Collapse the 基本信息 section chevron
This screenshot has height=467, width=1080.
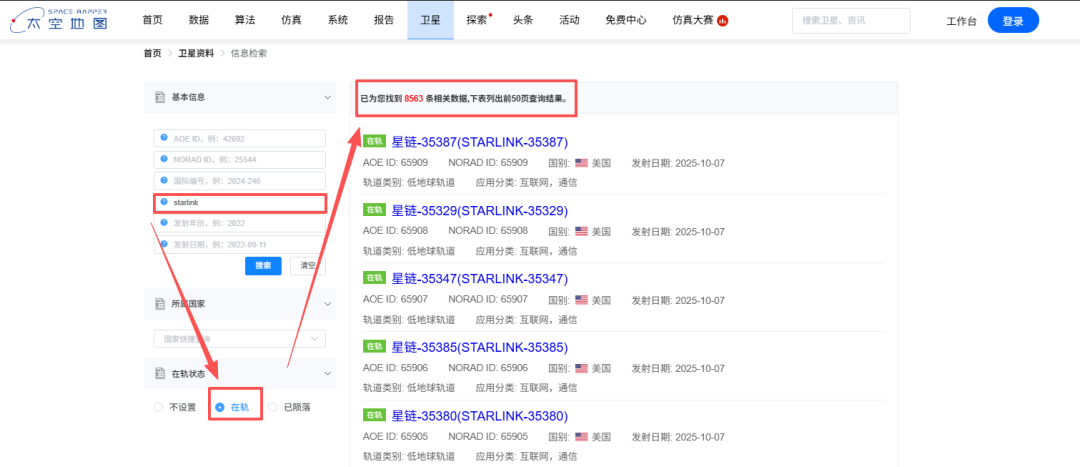tap(327, 97)
